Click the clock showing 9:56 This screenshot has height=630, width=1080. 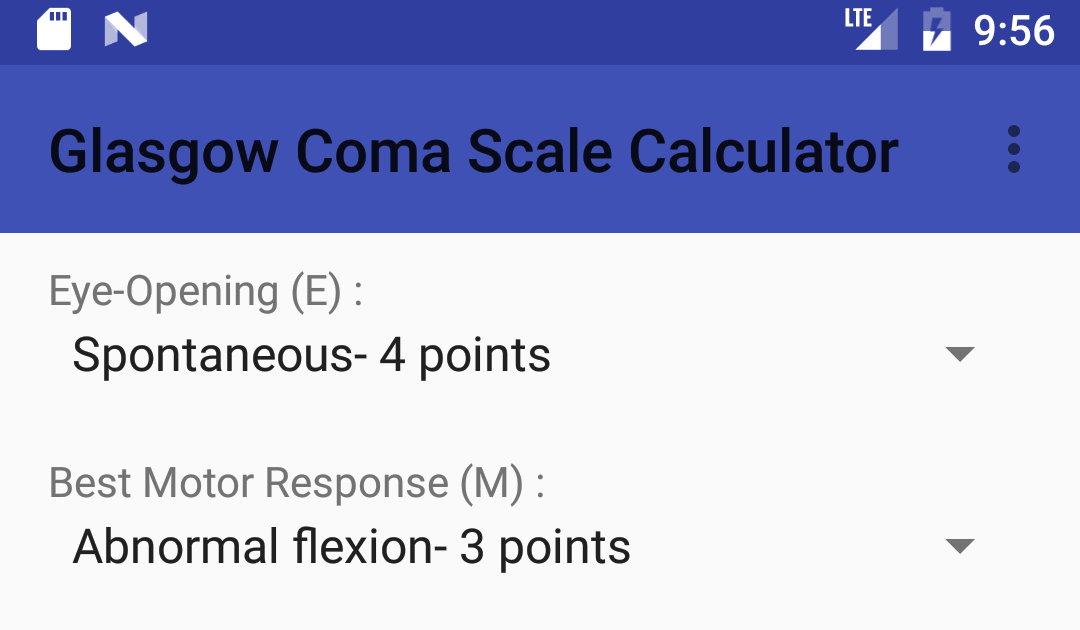pos(1013,30)
